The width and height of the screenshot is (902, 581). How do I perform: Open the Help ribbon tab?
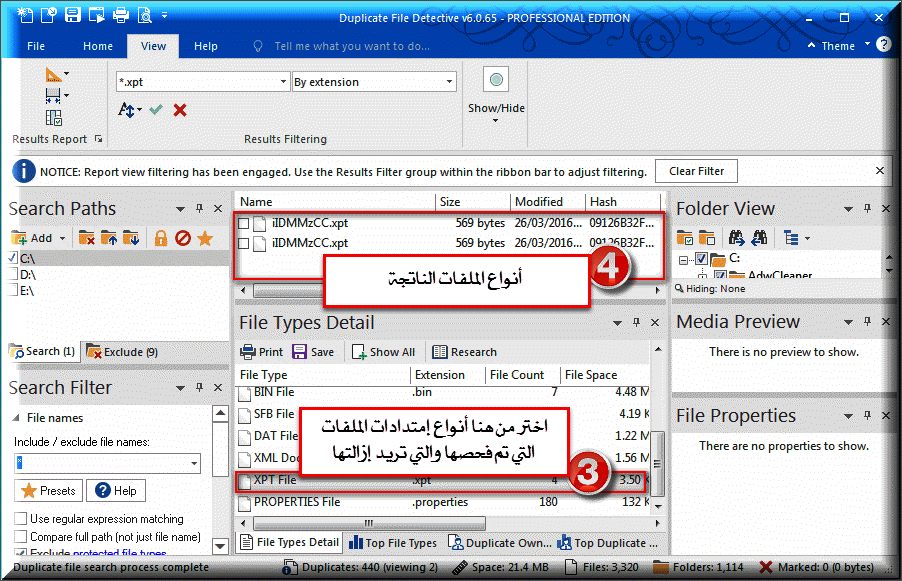click(x=205, y=46)
